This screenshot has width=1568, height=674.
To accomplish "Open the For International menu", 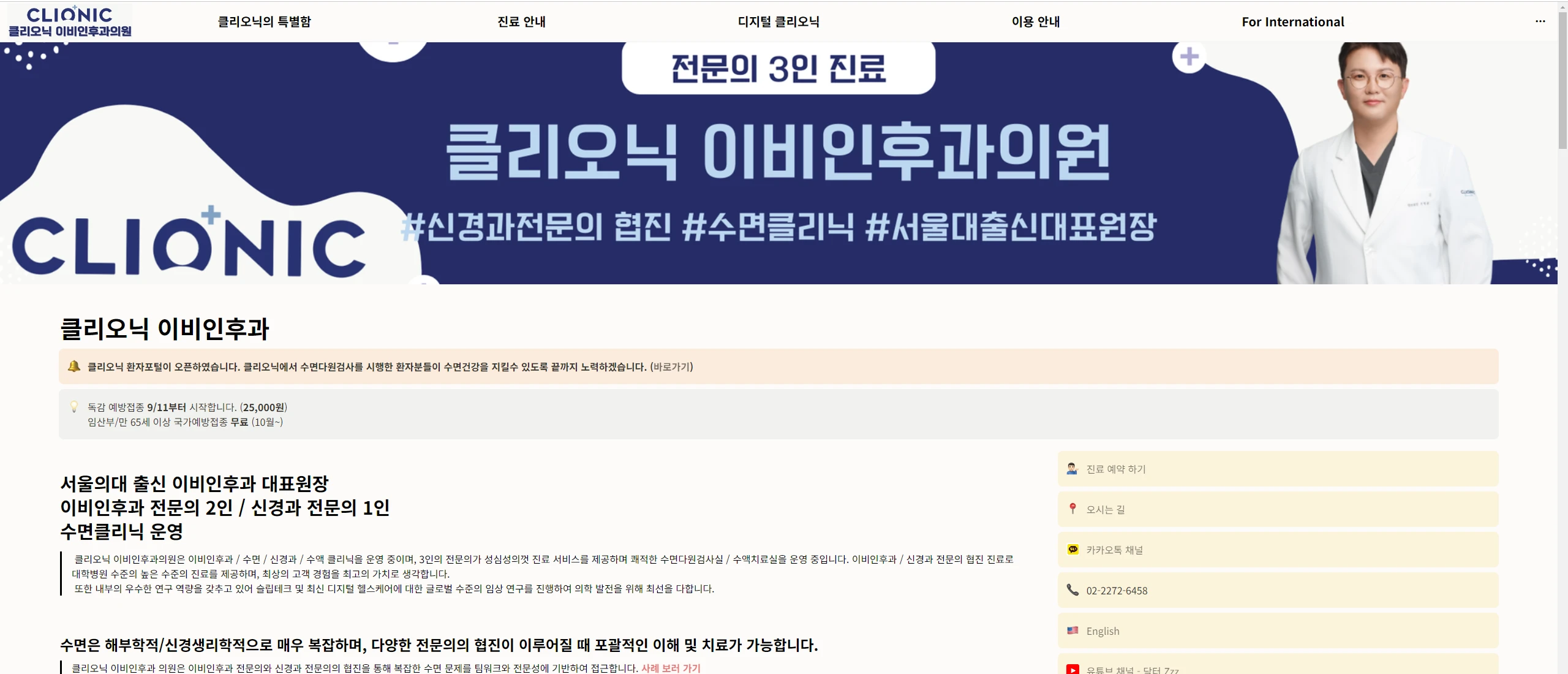I will click(x=1293, y=22).
